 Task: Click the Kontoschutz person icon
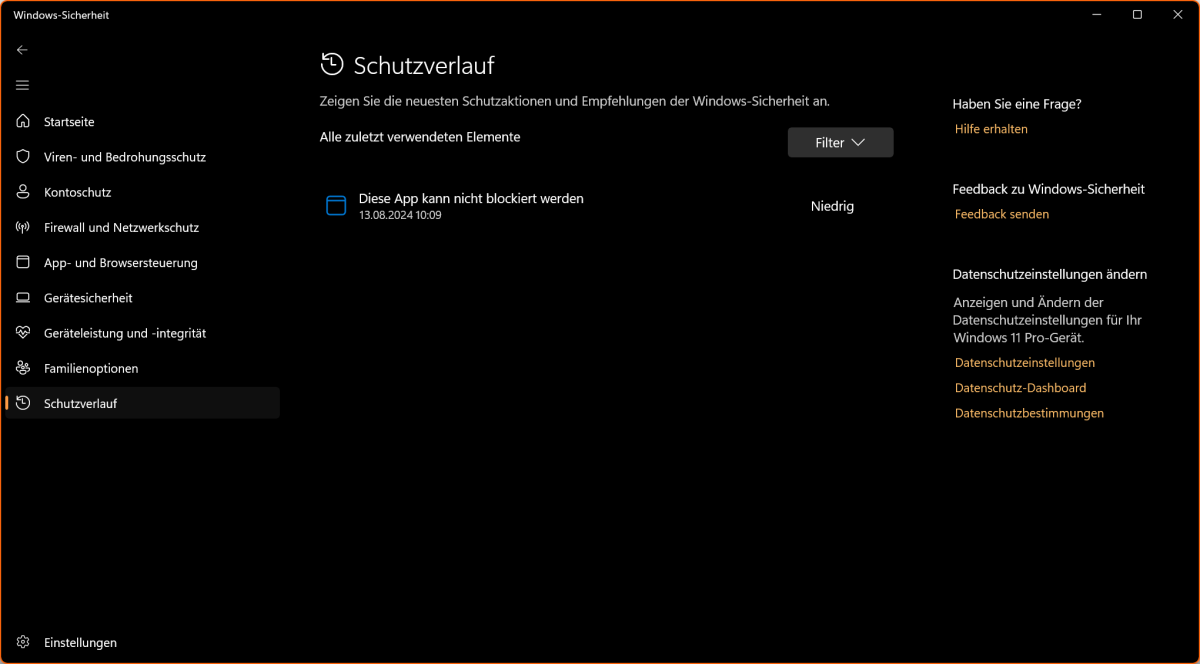(23, 192)
